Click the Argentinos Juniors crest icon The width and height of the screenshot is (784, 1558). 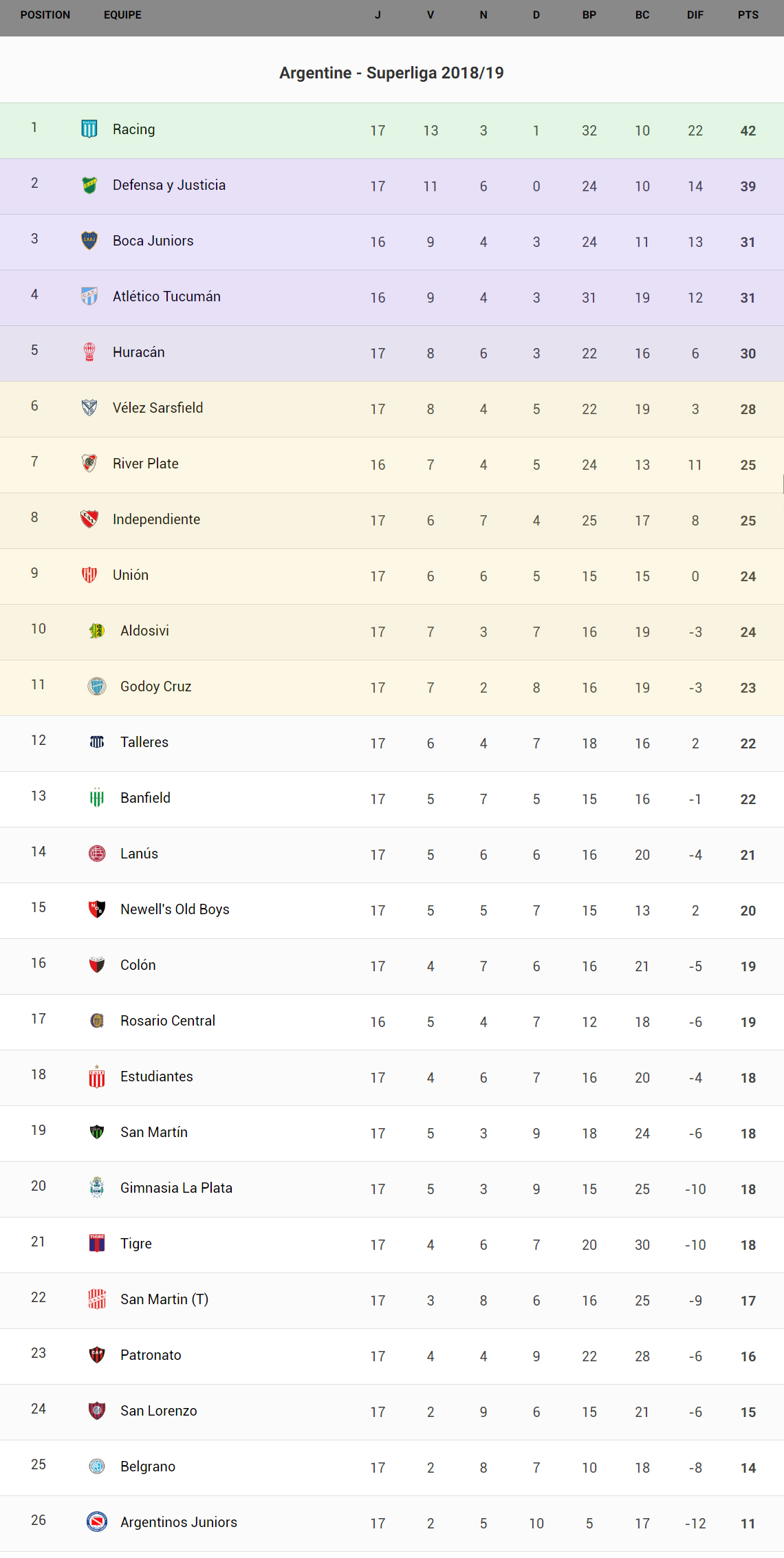[x=97, y=1522]
